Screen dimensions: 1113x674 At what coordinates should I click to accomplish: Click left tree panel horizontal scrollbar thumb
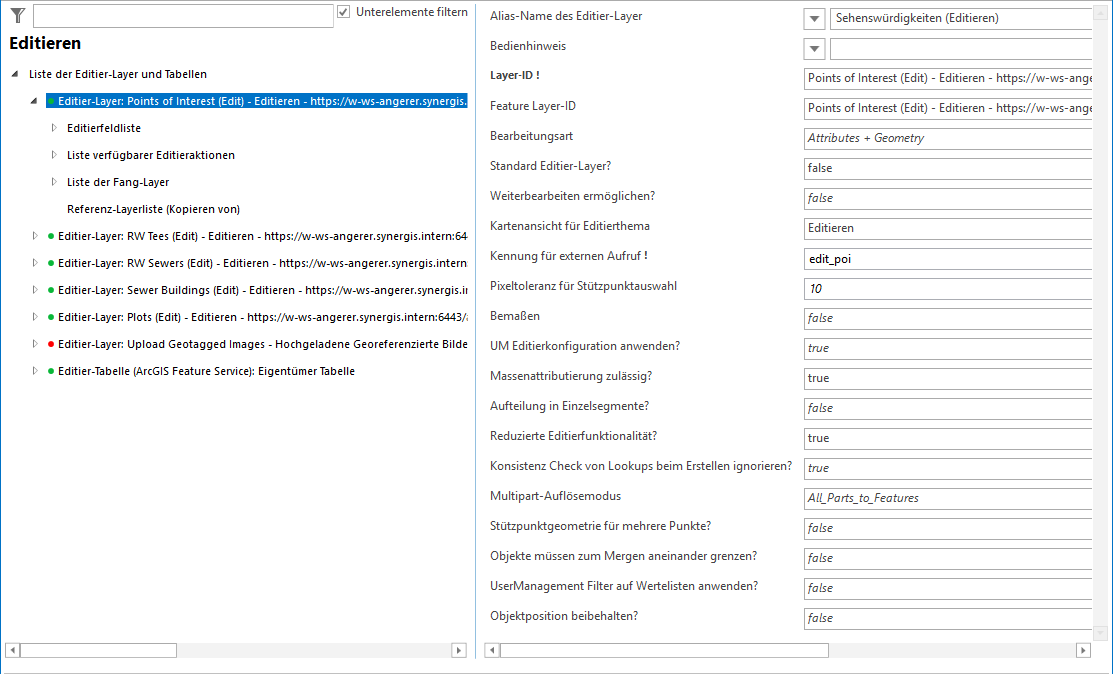(x=98, y=650)
